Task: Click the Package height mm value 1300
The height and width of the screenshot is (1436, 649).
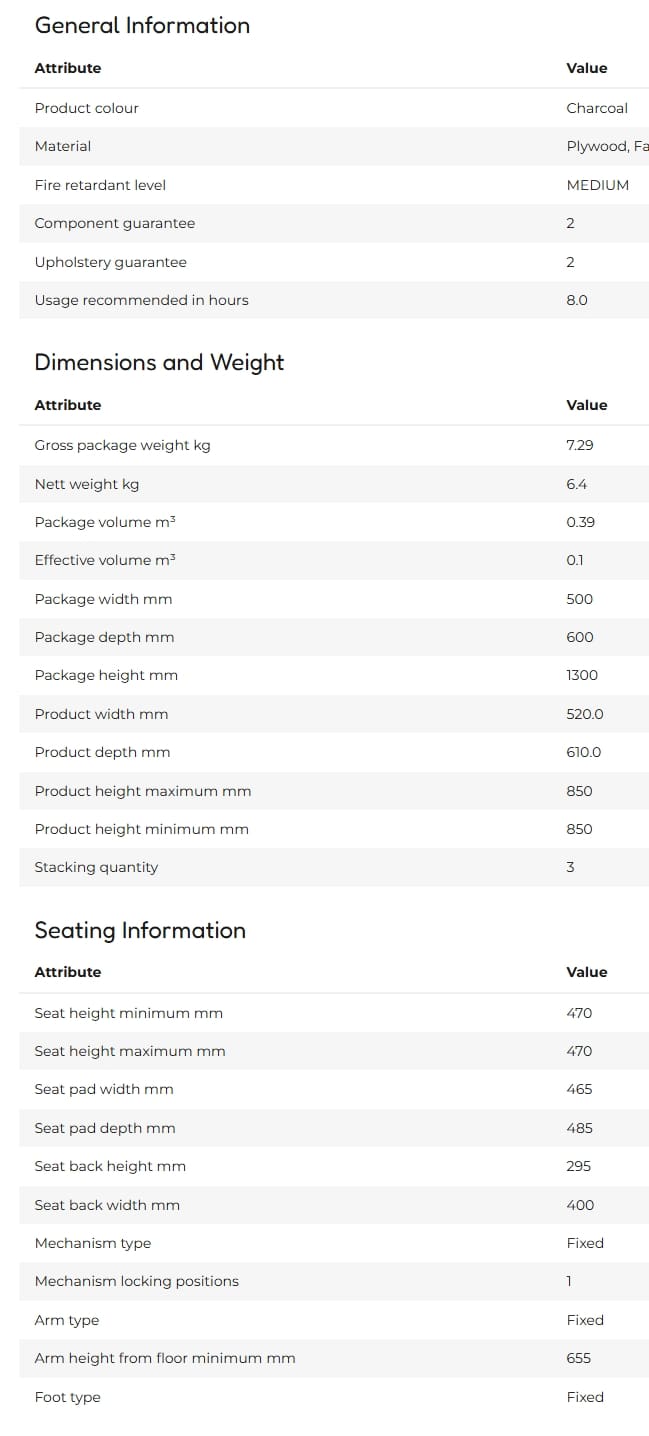Action: [582, 675]
